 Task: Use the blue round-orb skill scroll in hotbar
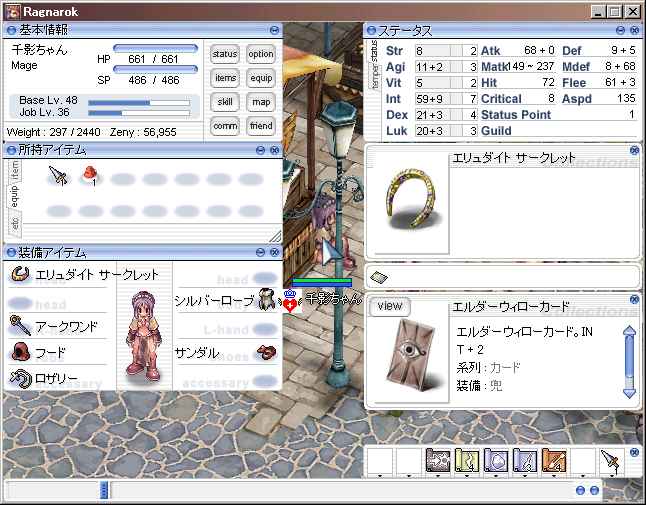(496, 460)
